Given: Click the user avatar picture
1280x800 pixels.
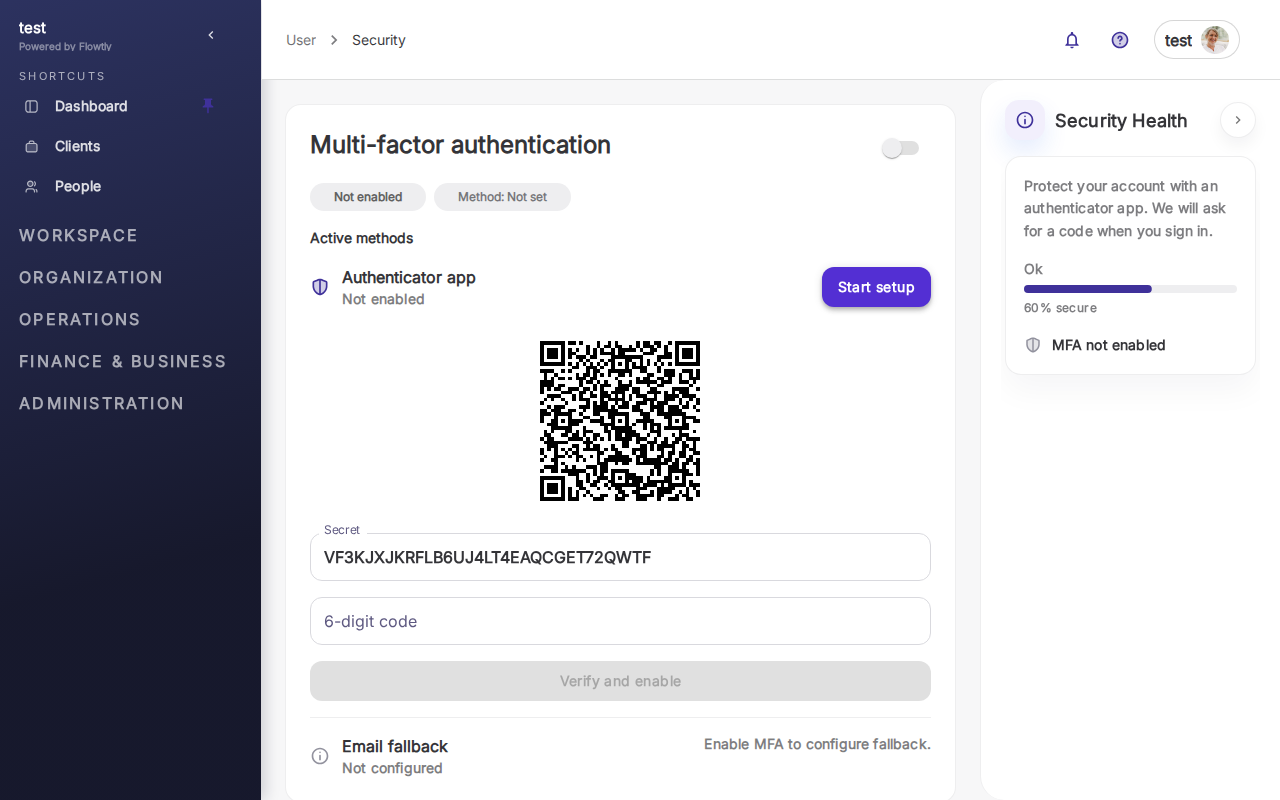Looking at the screenshot, I should pos(1215,40).
